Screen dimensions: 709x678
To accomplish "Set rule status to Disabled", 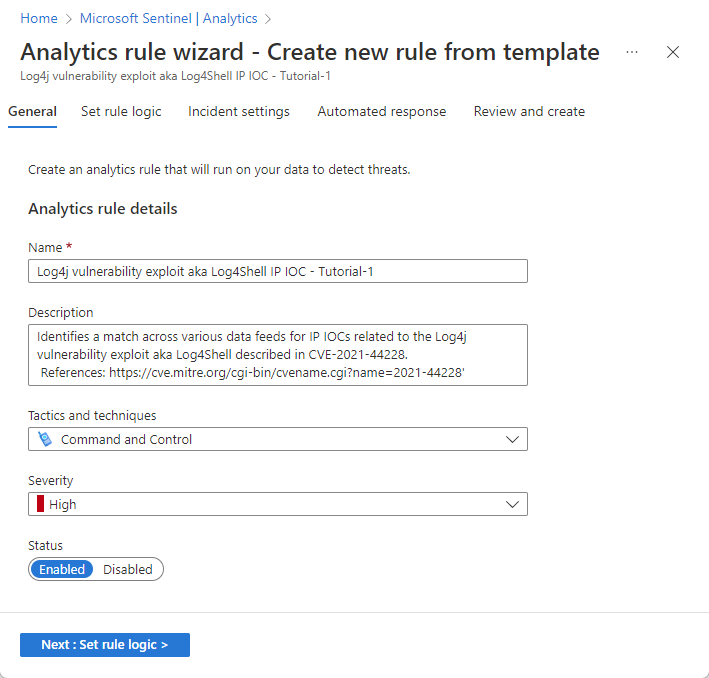I will (x=128, y=569).
